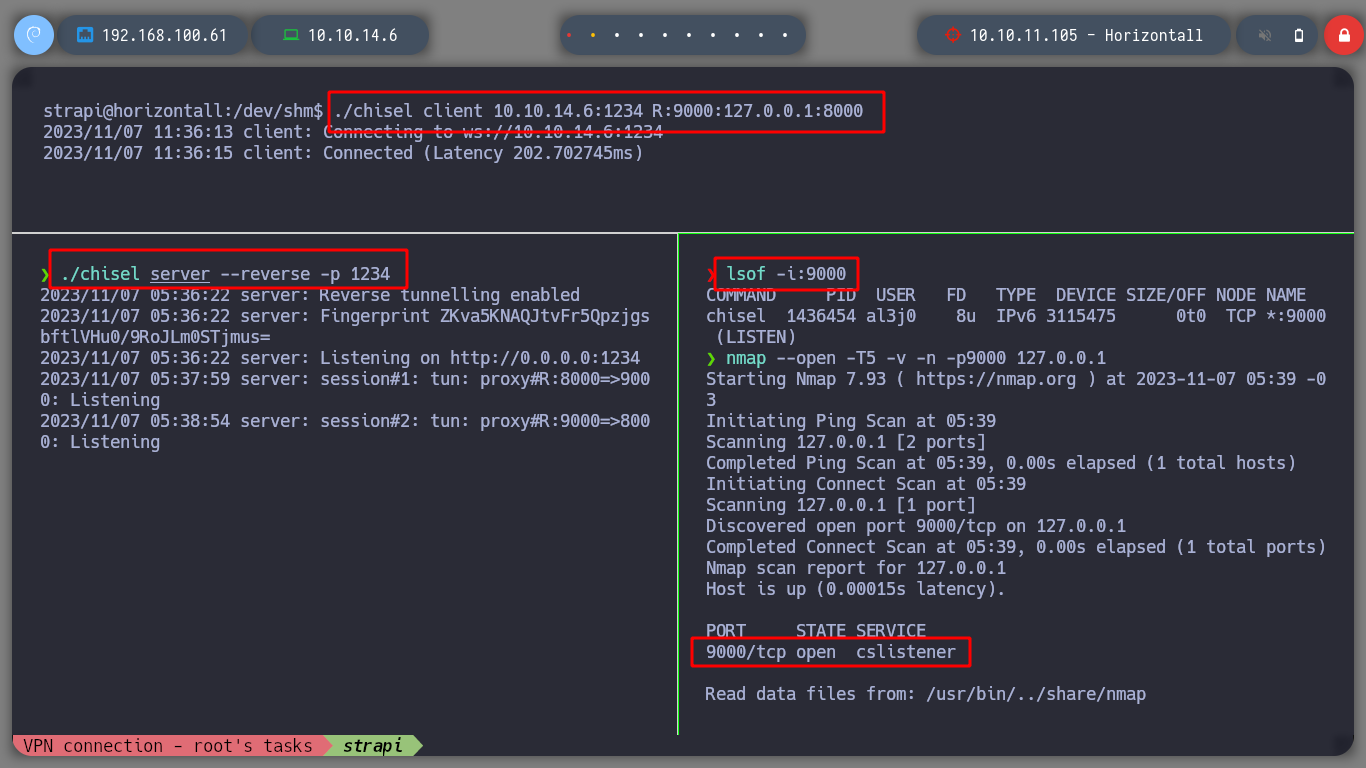Click the Initiating Connect Scan at 05:39 line

[866, 484]
